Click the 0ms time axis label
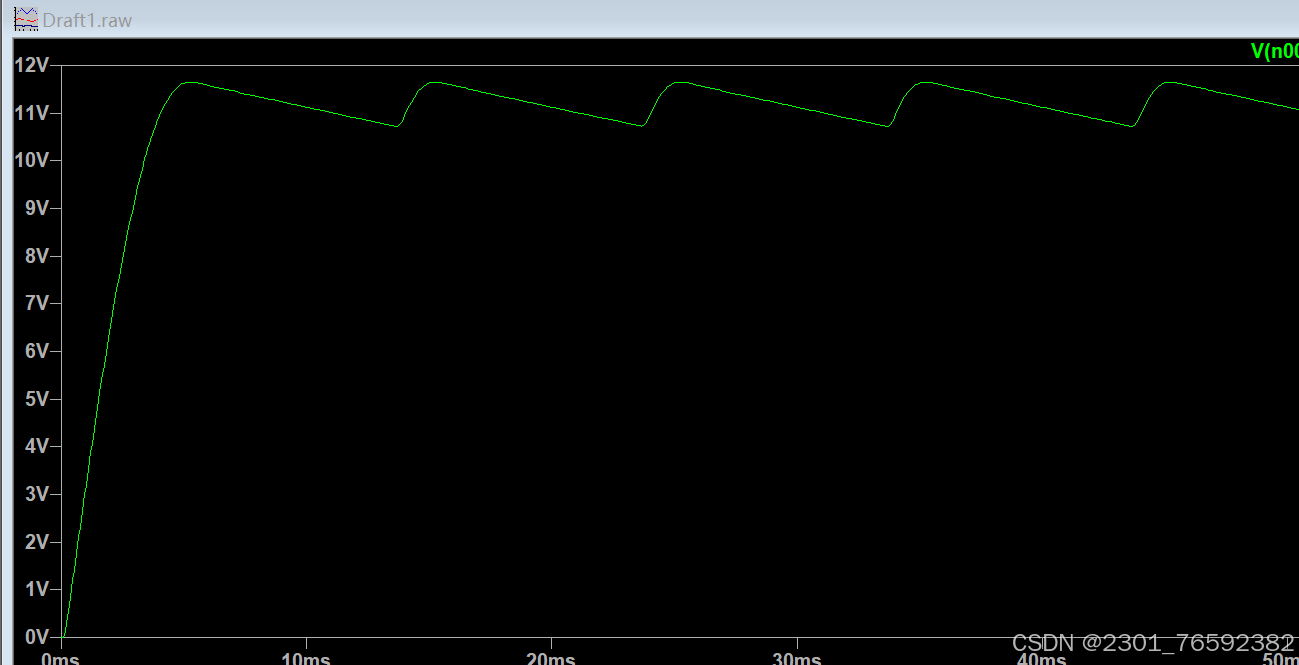Image resolution: width=1299 pixels, height=665 pixels. (x=60, y=659)
